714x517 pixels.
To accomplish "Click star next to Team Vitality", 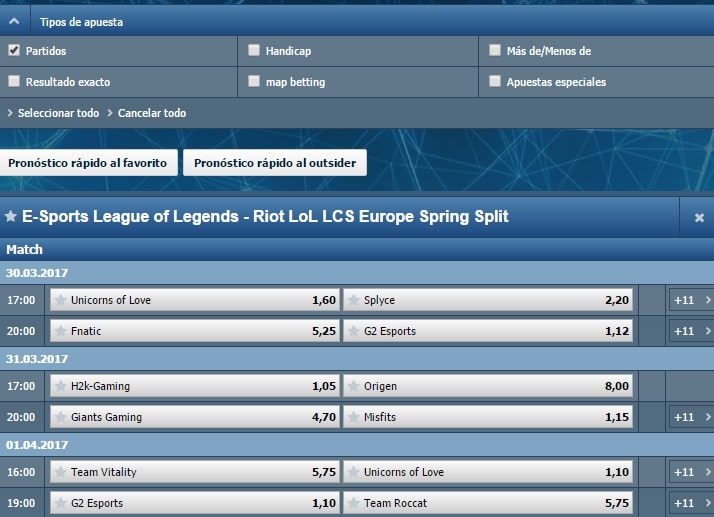I will pyautogui.click(x=60, y=472).
